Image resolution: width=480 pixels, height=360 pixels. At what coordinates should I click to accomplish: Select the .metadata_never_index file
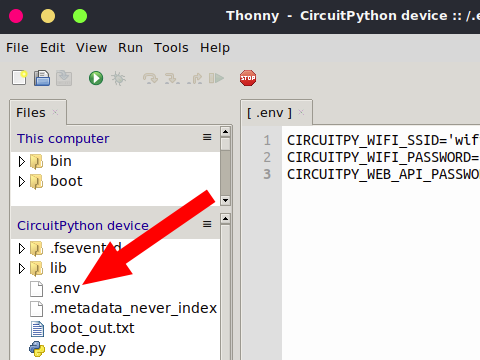(x=115, y=308)
